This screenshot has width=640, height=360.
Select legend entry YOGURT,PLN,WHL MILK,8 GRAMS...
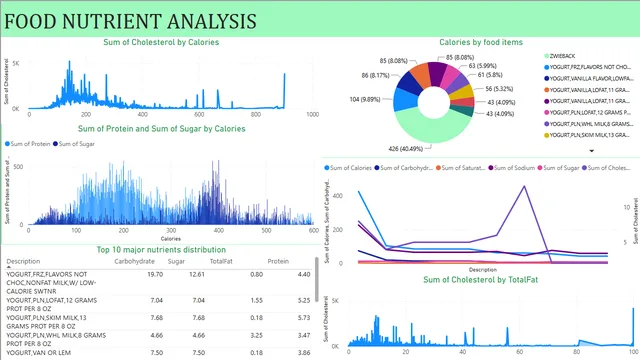(x=588, y=124)
